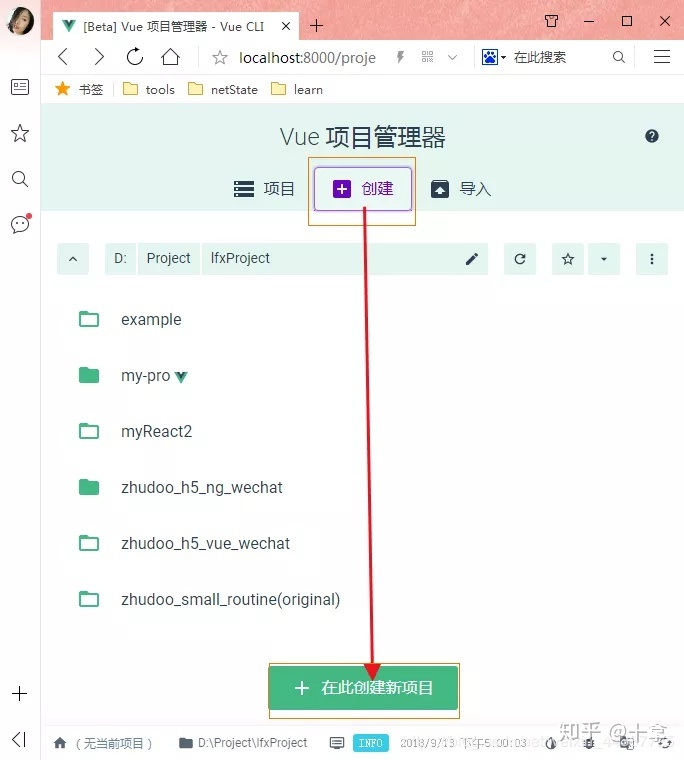The image size is (684, 760).
Task: Switch to the 项目 tab
Action: (264, 189)
